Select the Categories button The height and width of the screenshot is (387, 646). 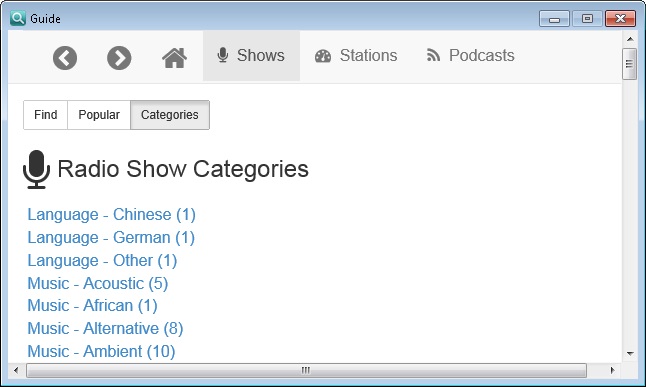coord(170,115)
